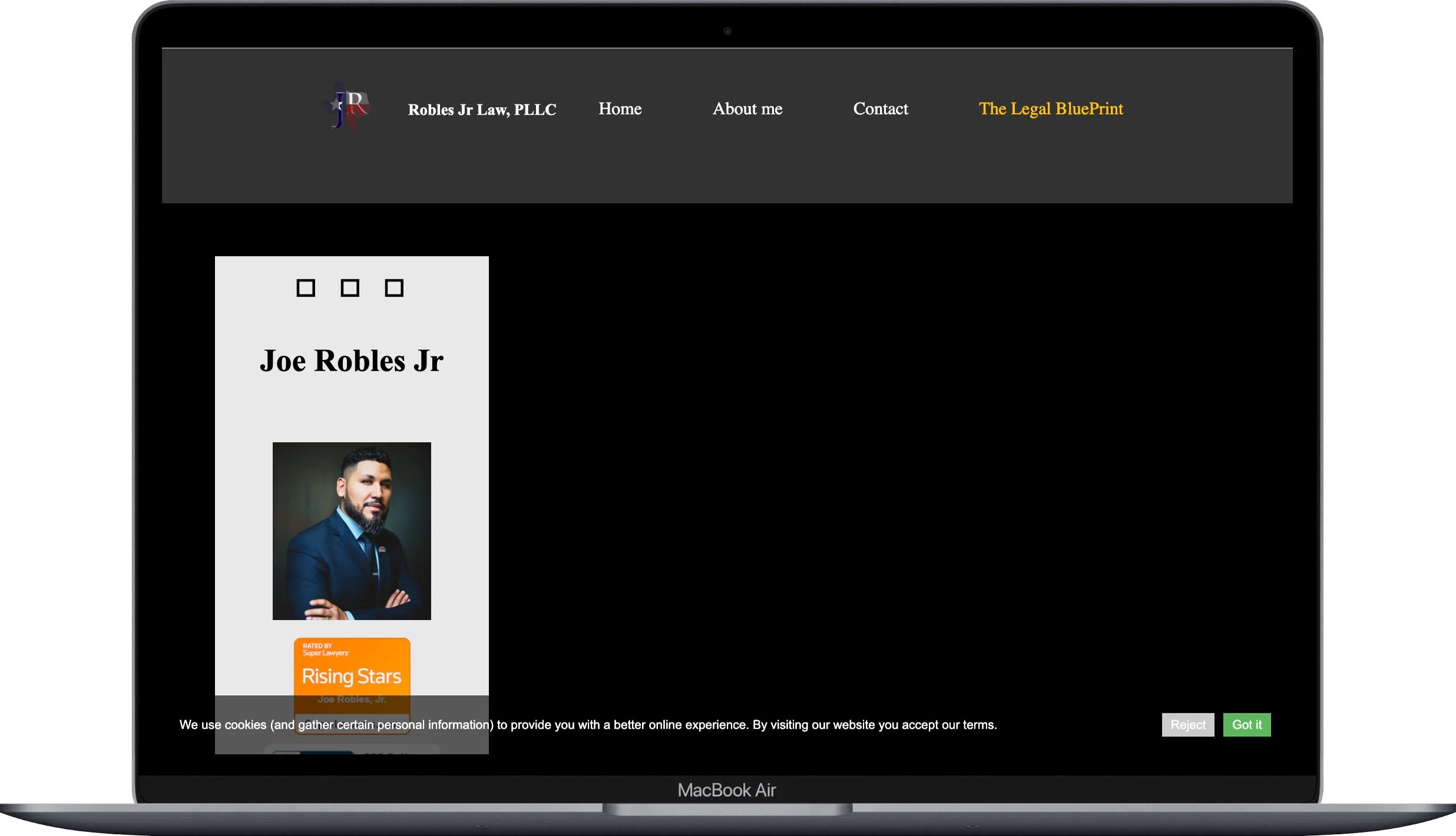Open The Legal BluePrint link
The image size is (1456, 836).
[x=1051, y=109]
